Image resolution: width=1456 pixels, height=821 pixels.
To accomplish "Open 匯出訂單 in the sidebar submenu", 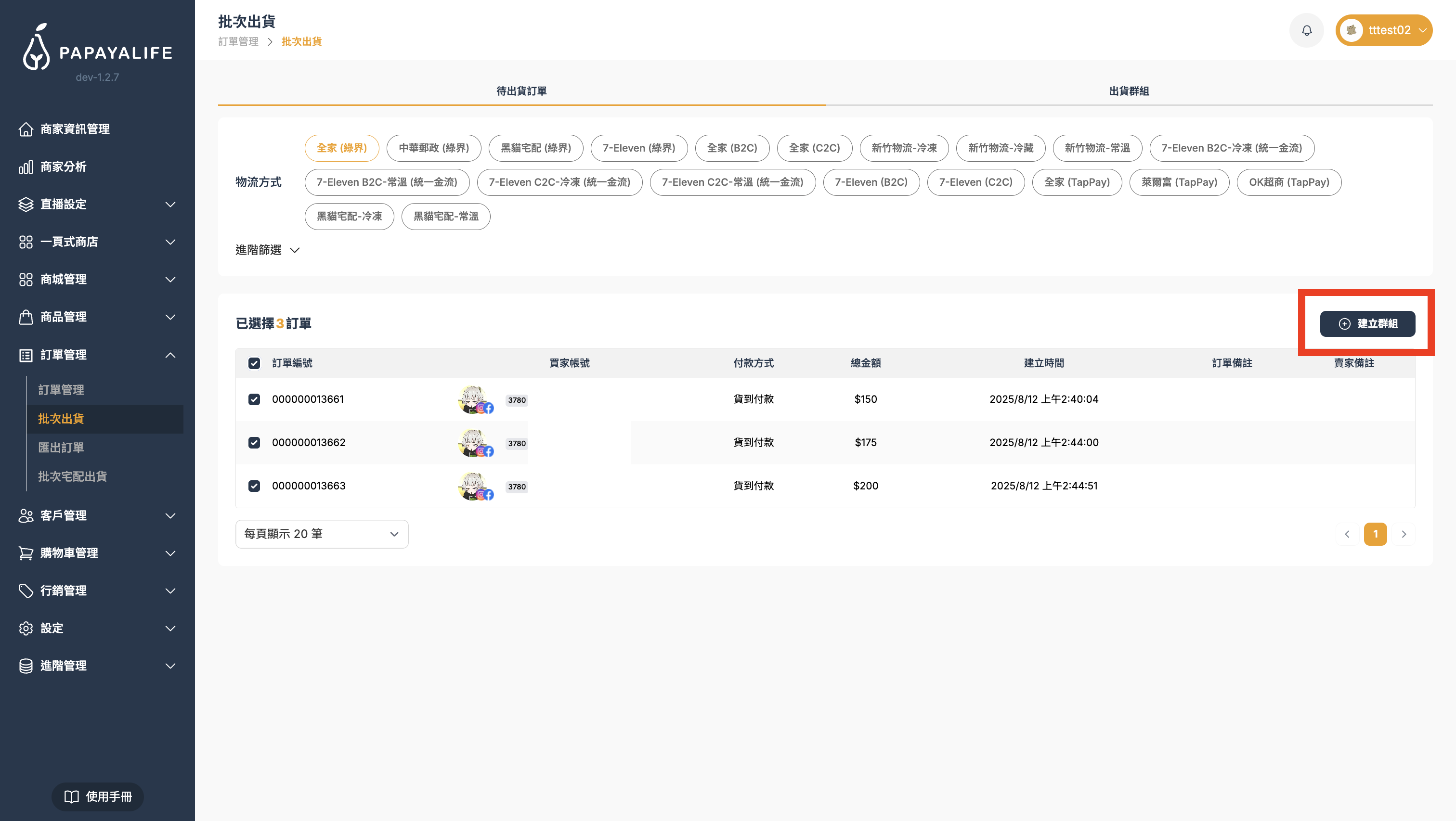I will pyautogui.click(x=61, y=448).
